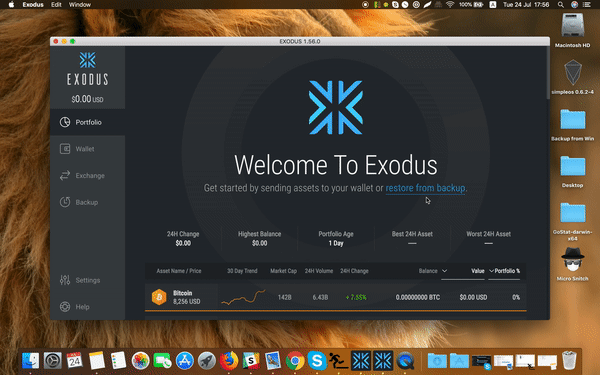
Task: Click the 0.00000000 BTC balance
Action: tap(417, 297)
